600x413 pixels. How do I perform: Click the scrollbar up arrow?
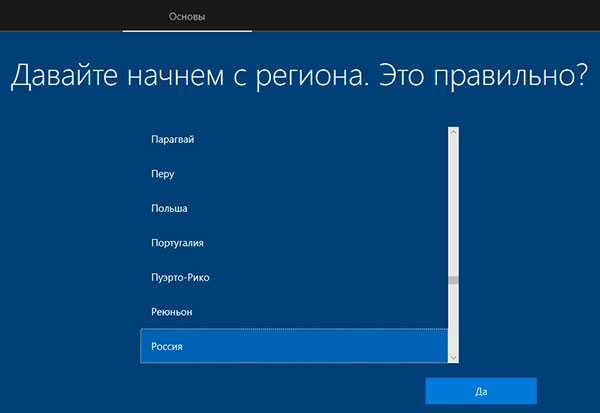pyautogui.click(x=453, y=132)
